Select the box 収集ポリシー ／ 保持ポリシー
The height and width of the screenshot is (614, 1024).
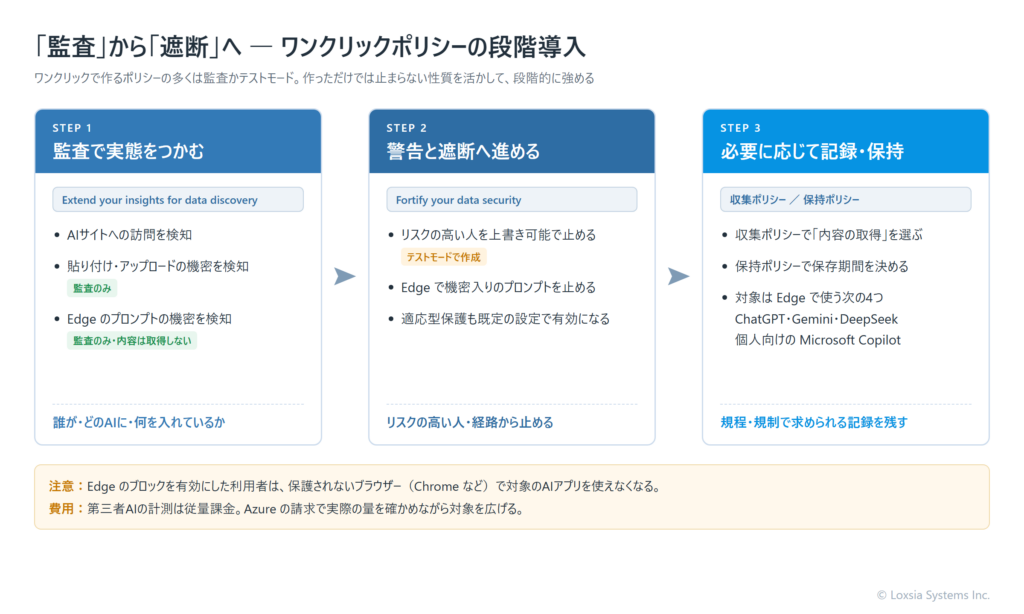pyautogui.click(x=846, y=200)
